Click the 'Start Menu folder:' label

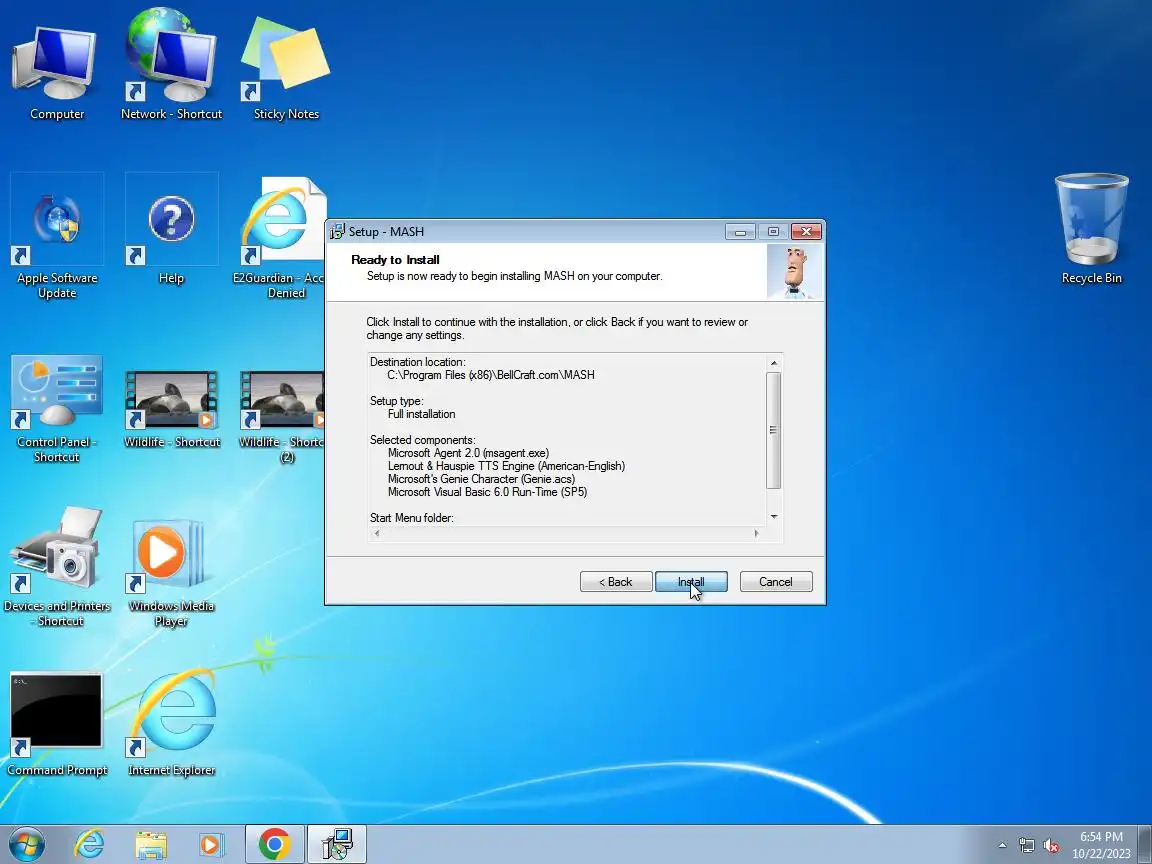click(x=411, y=518)
